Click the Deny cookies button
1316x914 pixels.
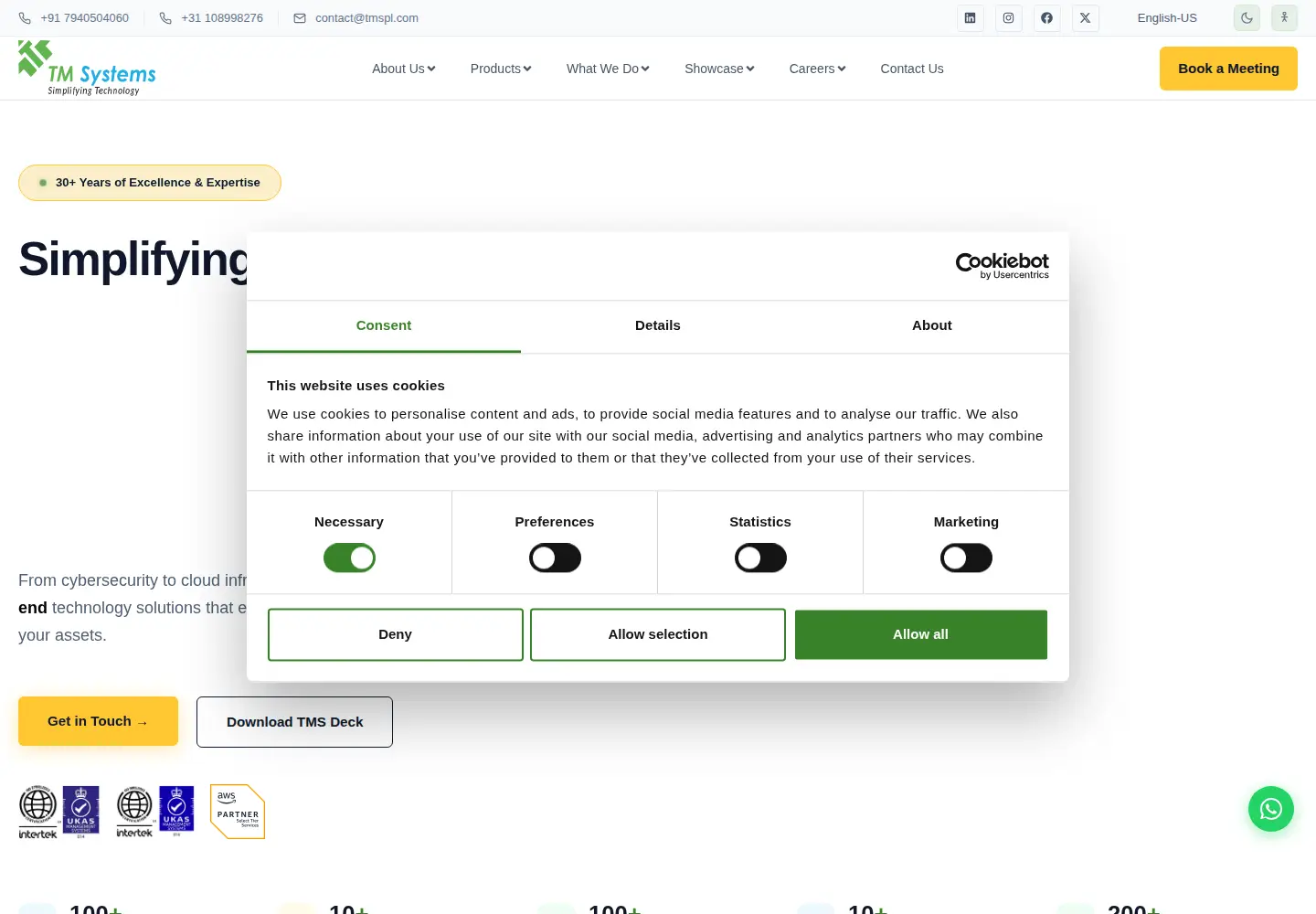pyautogui.click(x=396, y=634)
